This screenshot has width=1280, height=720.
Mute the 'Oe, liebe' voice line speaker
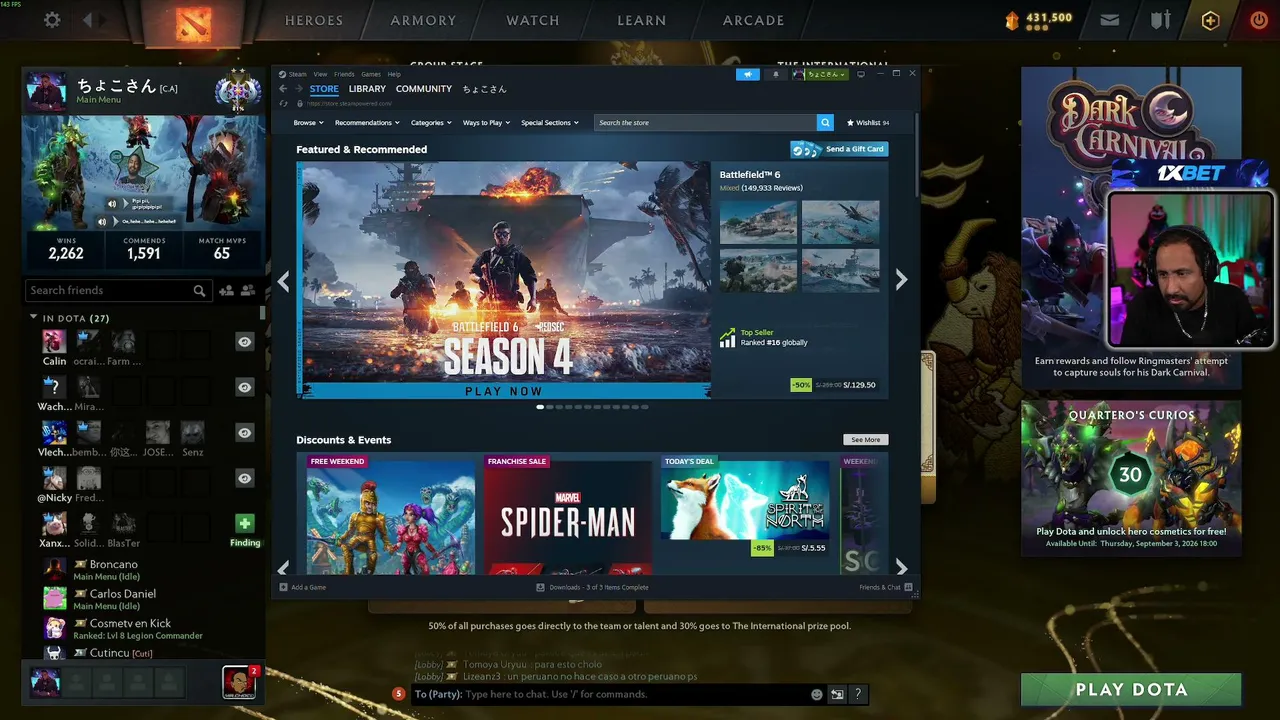tap(102, 221)
